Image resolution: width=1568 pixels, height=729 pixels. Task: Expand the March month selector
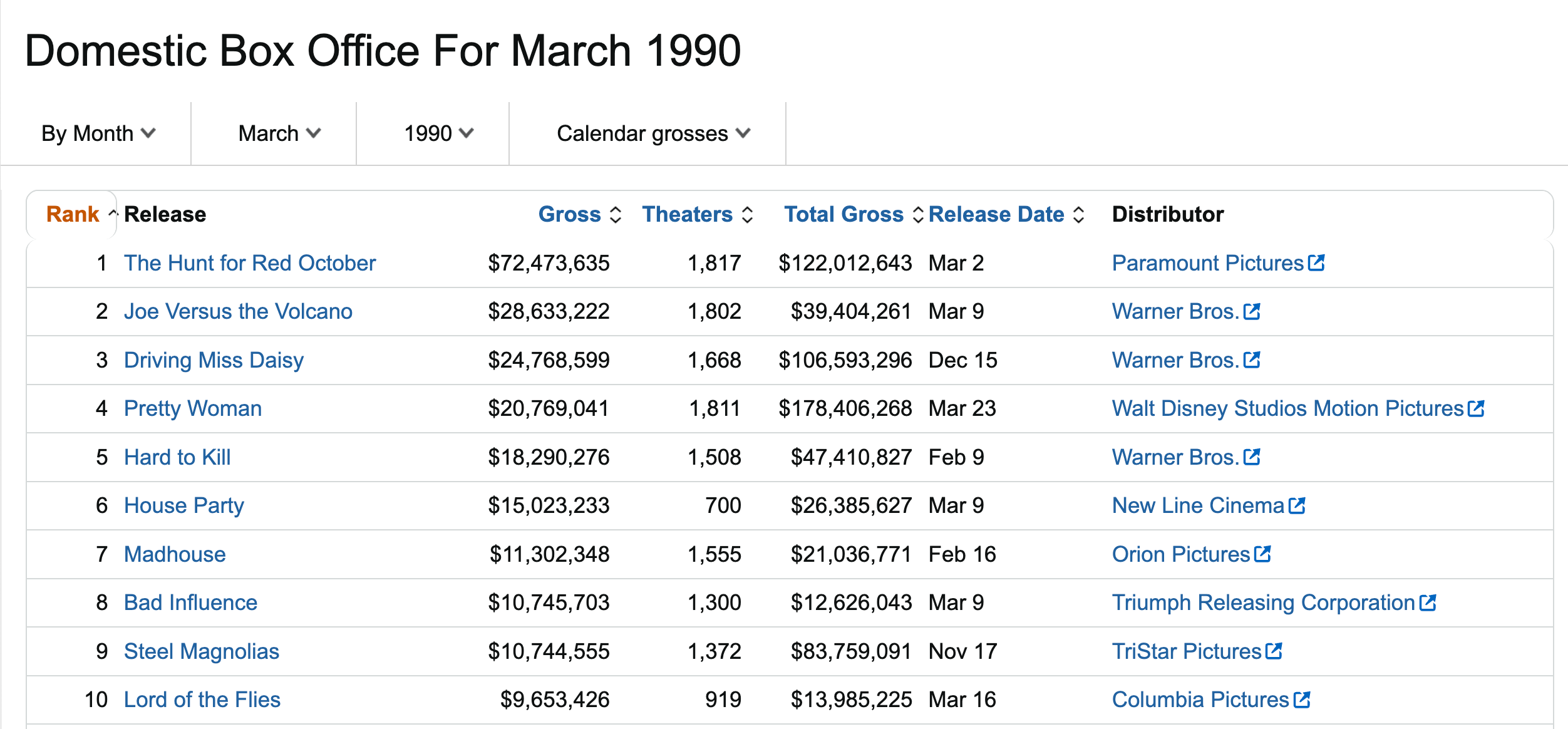click(279, 133)
